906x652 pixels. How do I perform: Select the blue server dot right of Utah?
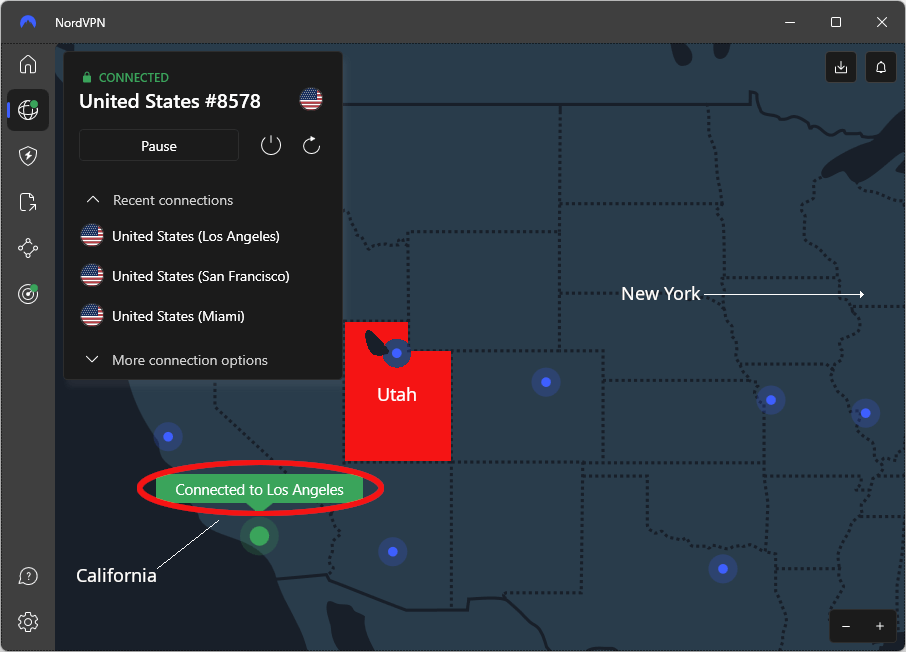[x=546, y=382]
